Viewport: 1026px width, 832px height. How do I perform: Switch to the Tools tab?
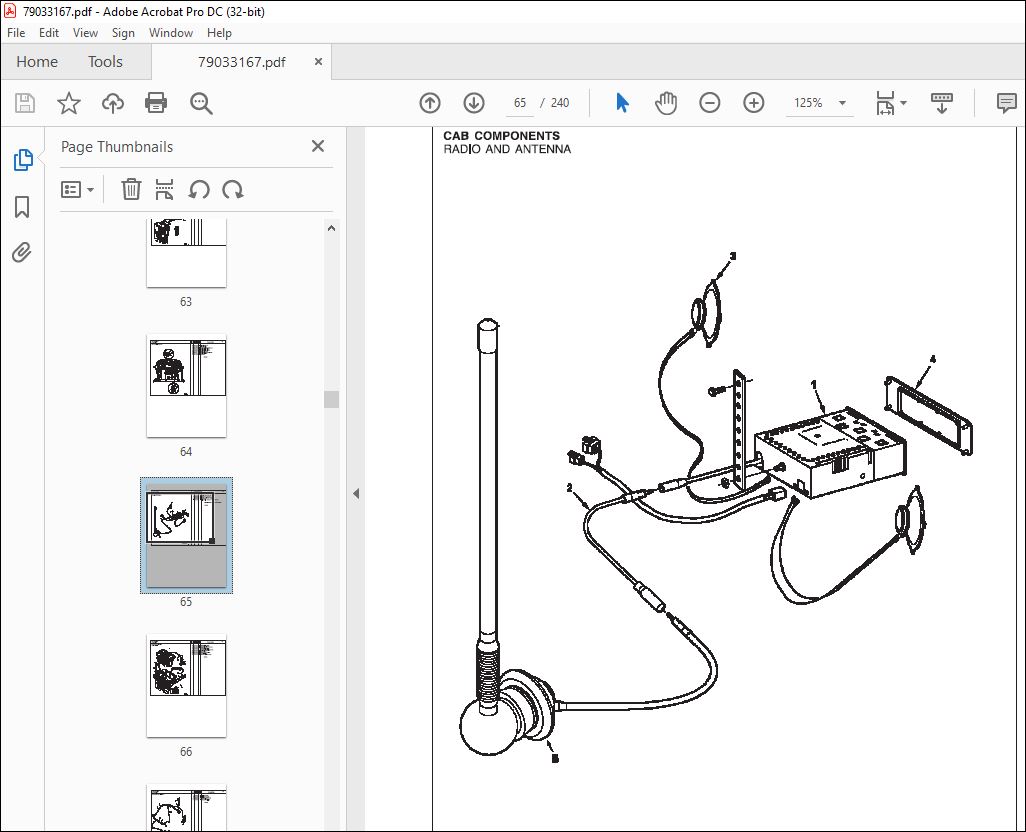105,61
